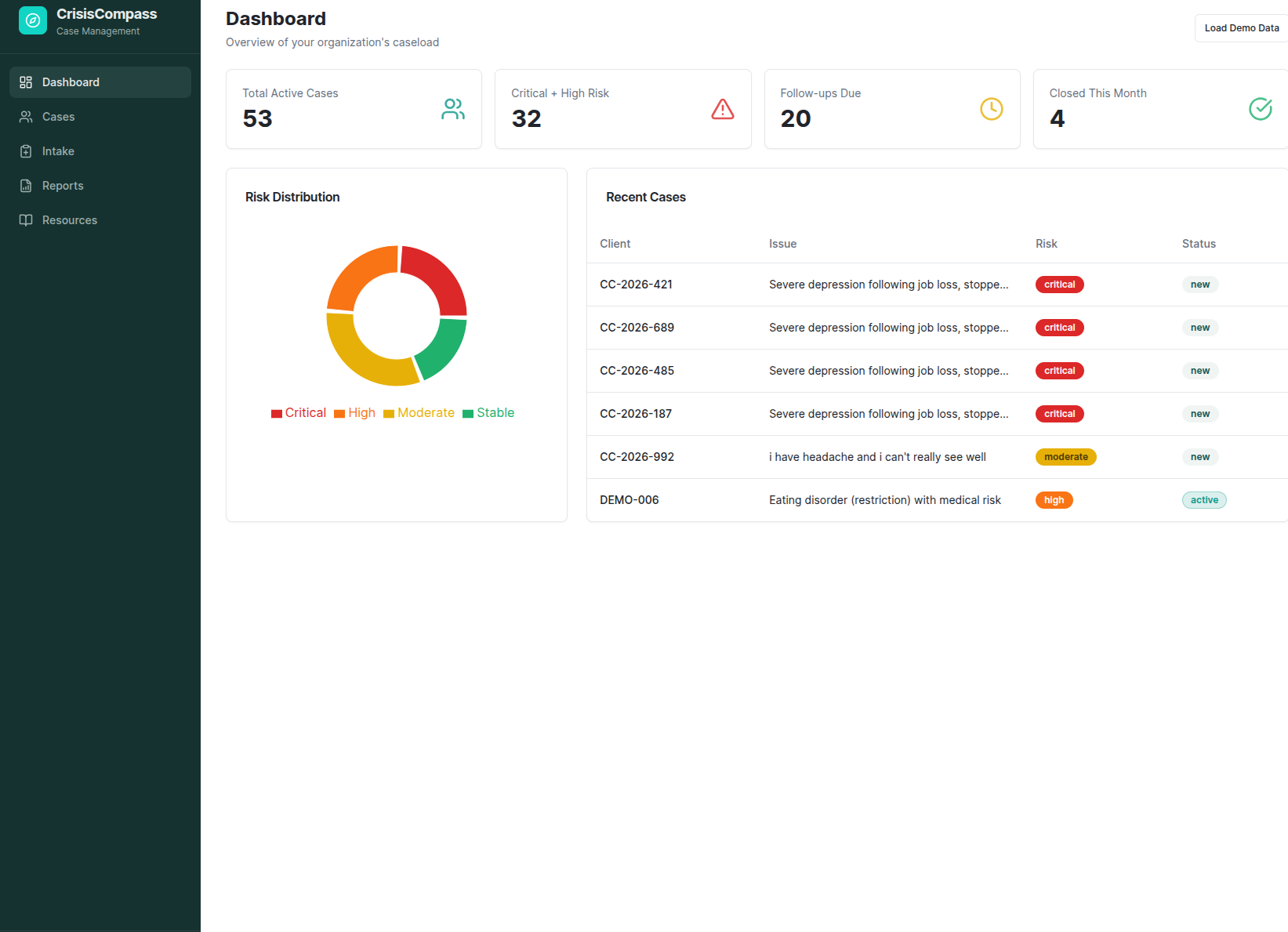The width and height of the screenshot is (1288, 932).
Task: Click the Status column header
Action: tap(1199, 244)
